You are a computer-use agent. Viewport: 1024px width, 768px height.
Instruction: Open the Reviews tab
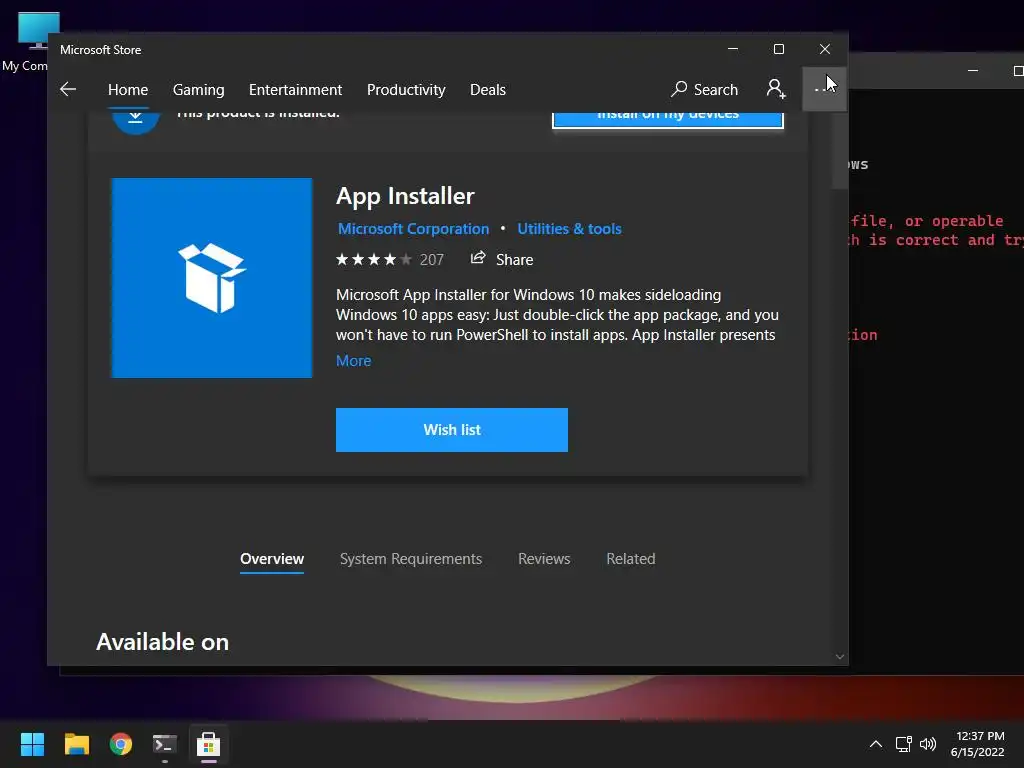544,559
